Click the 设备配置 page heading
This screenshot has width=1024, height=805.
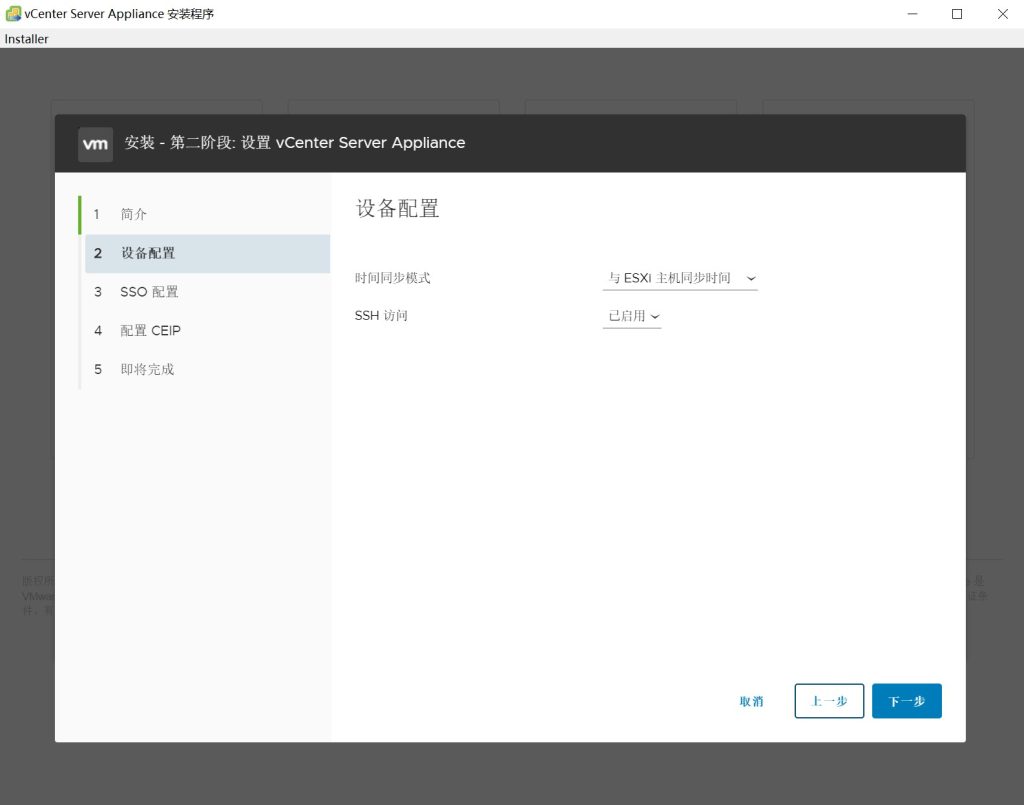pos(397,208)
